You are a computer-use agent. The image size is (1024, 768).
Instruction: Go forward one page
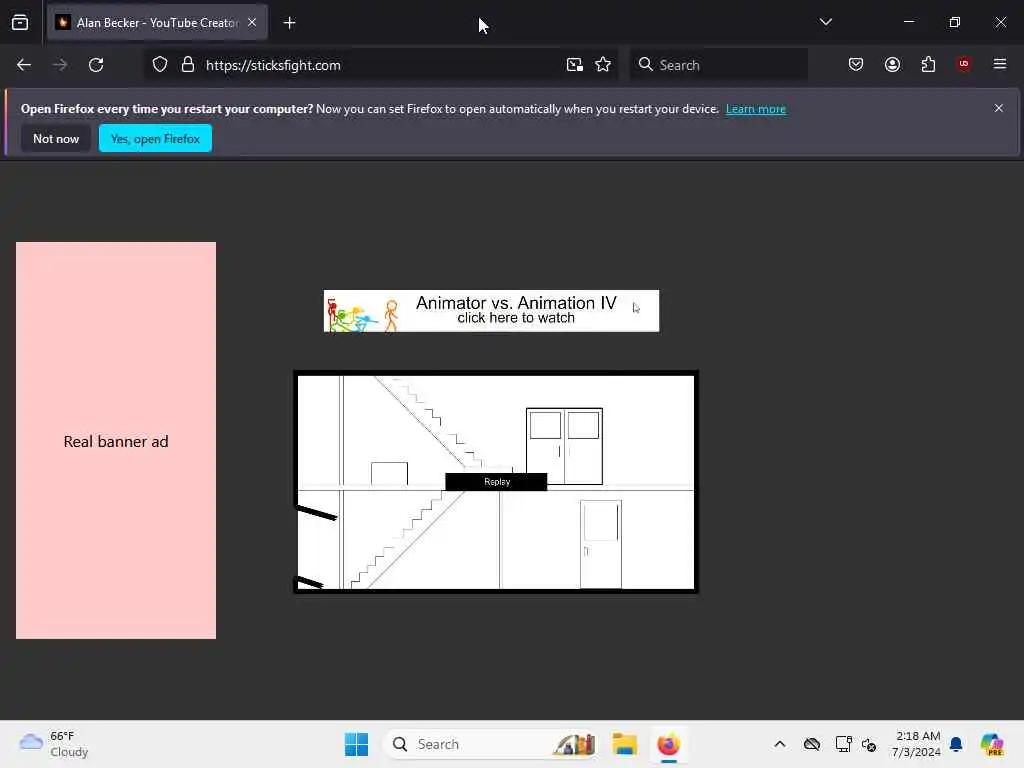click(60, 65)
